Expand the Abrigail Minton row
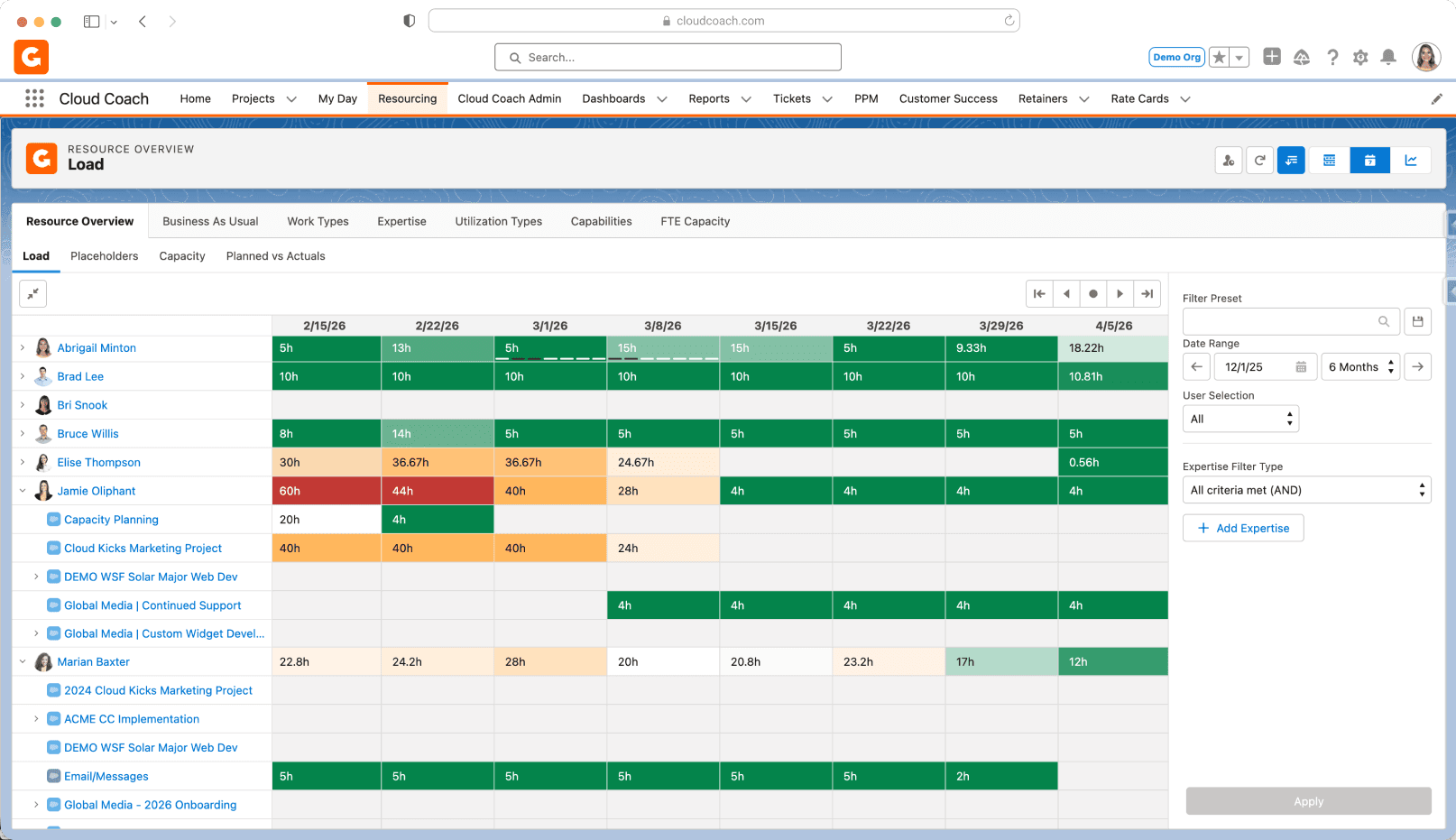Screen dimensions: 1456x840 click(x=23, y=347)
